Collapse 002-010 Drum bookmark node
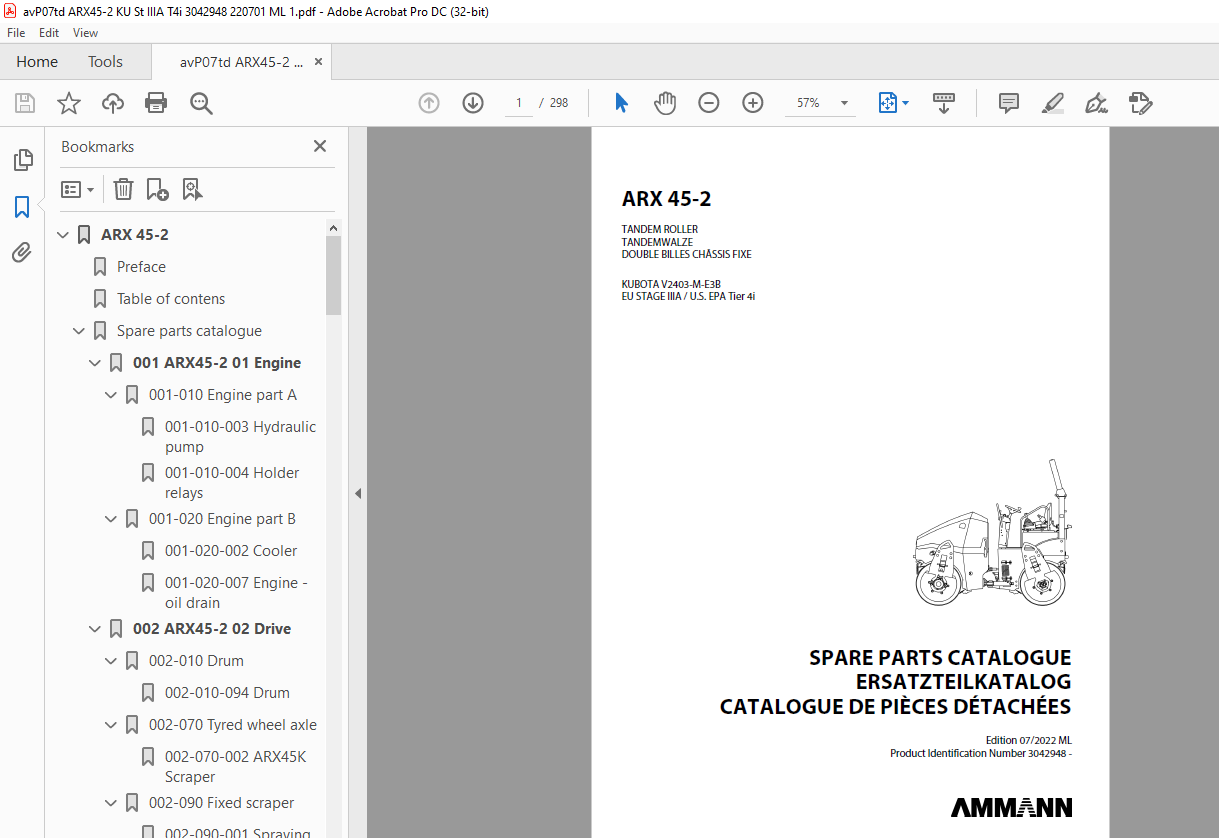This screenshot has width=1219, height=838. point(111,661)
